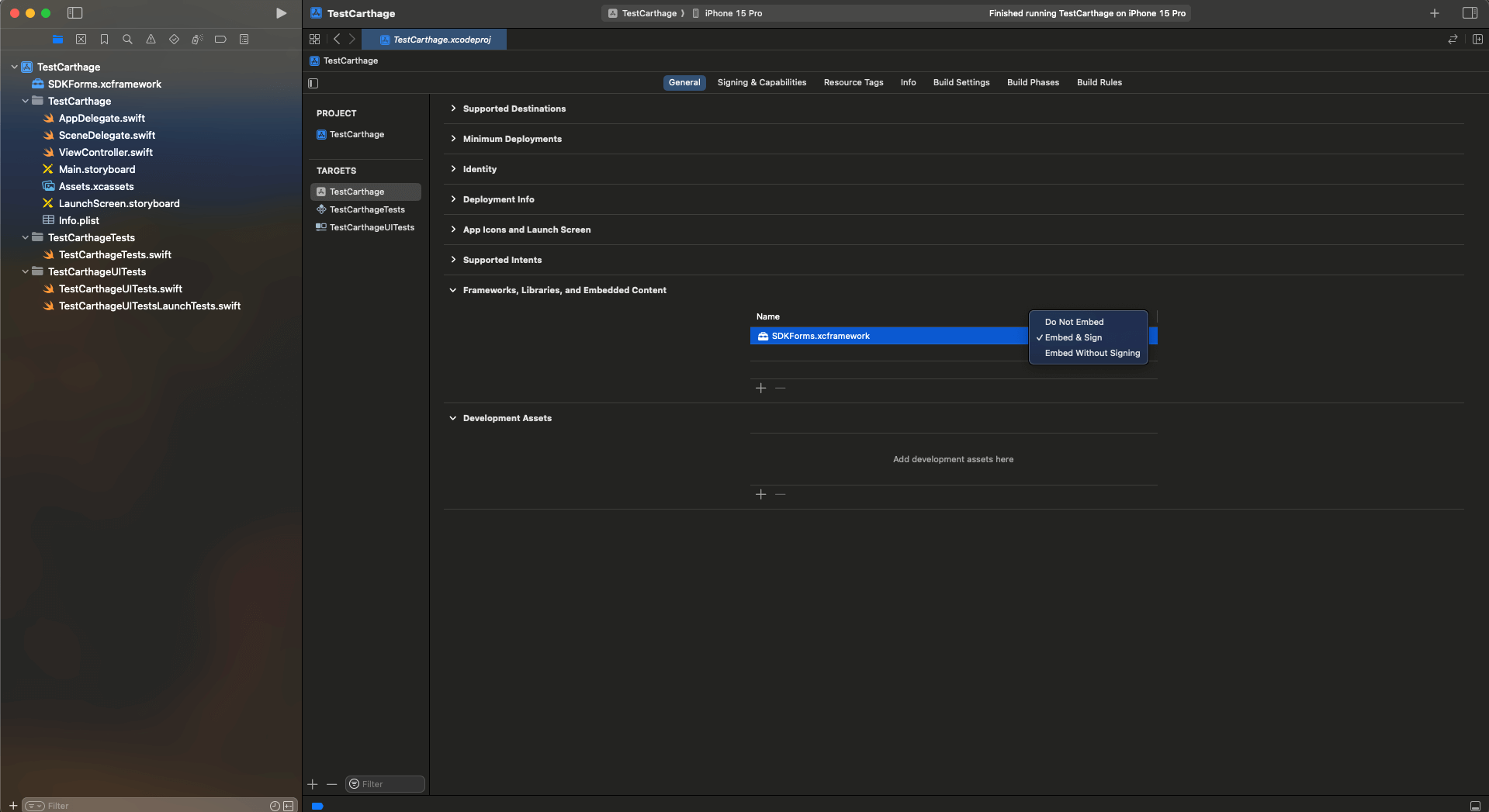Open the Find navigator magnifier icon

tap(127, 40)
